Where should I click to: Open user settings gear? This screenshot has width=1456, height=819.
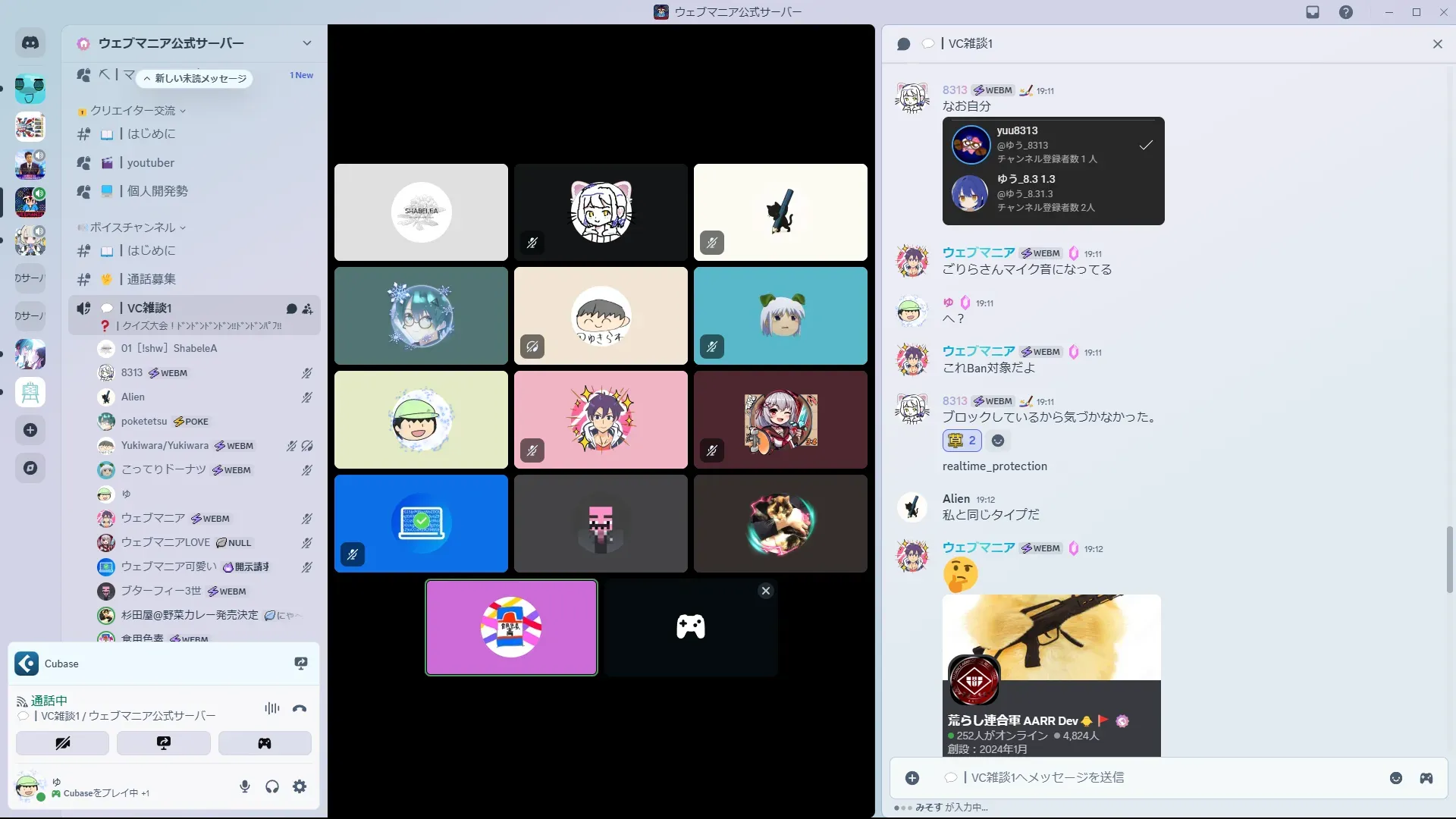click(300, 786)
